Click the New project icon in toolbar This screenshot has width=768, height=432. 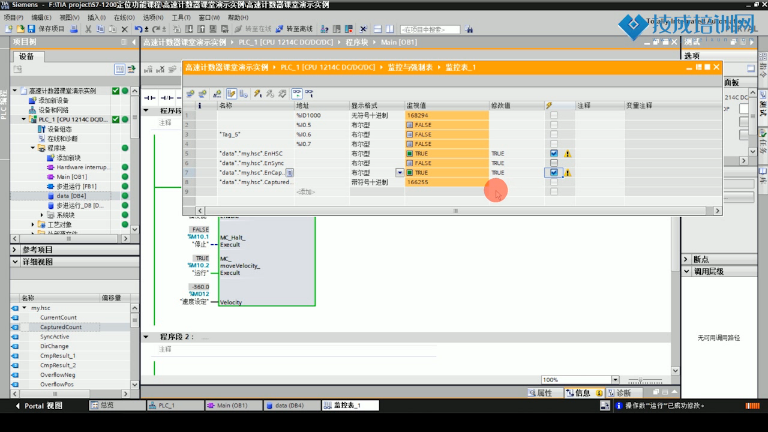tap(9, 29)
